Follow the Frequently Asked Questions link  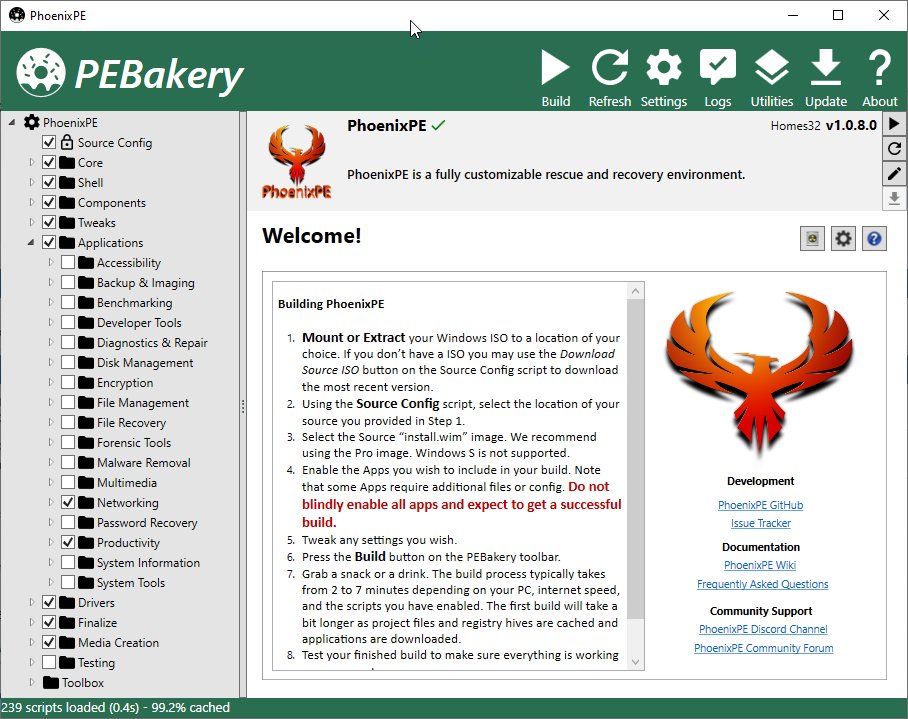[x=762, y=584]
